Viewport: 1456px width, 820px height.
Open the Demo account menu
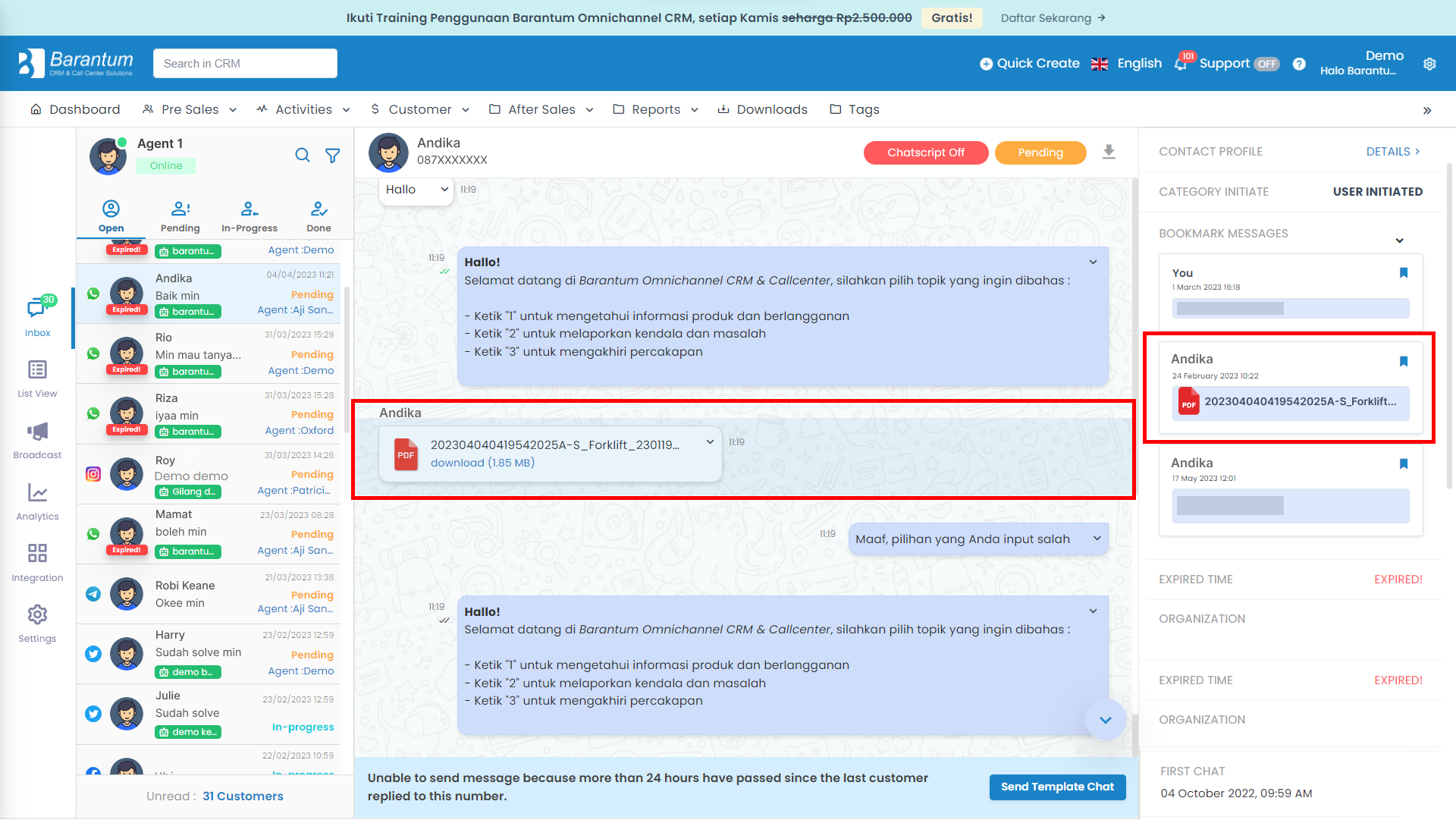(1362, 63)
